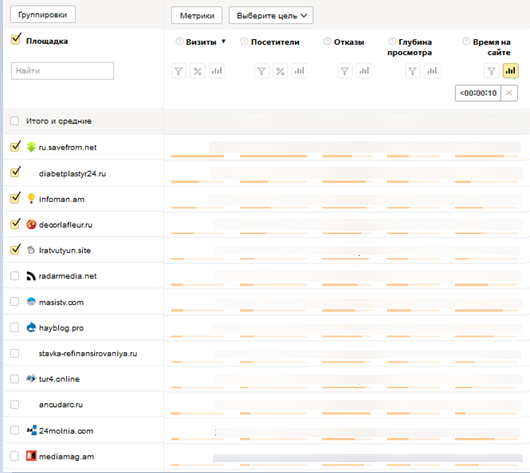Uncheck the ru.savefrom.net checkbox

click(15, 147)
